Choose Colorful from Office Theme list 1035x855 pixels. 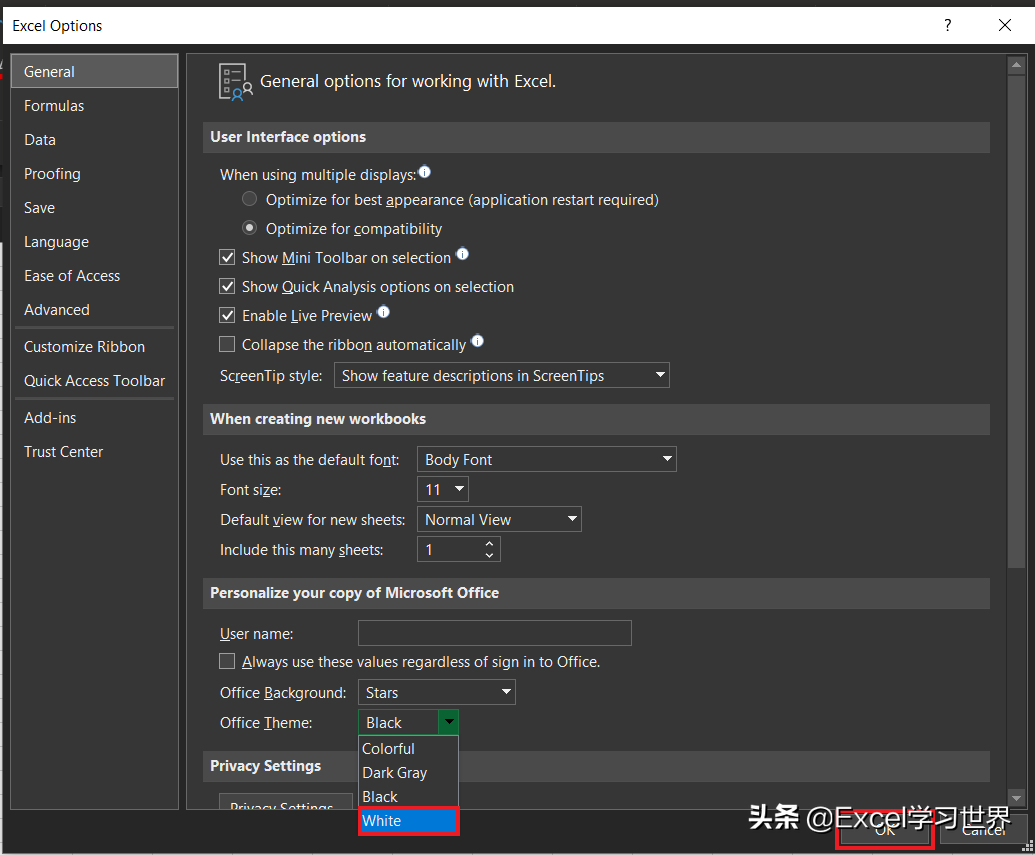[408, 749]
